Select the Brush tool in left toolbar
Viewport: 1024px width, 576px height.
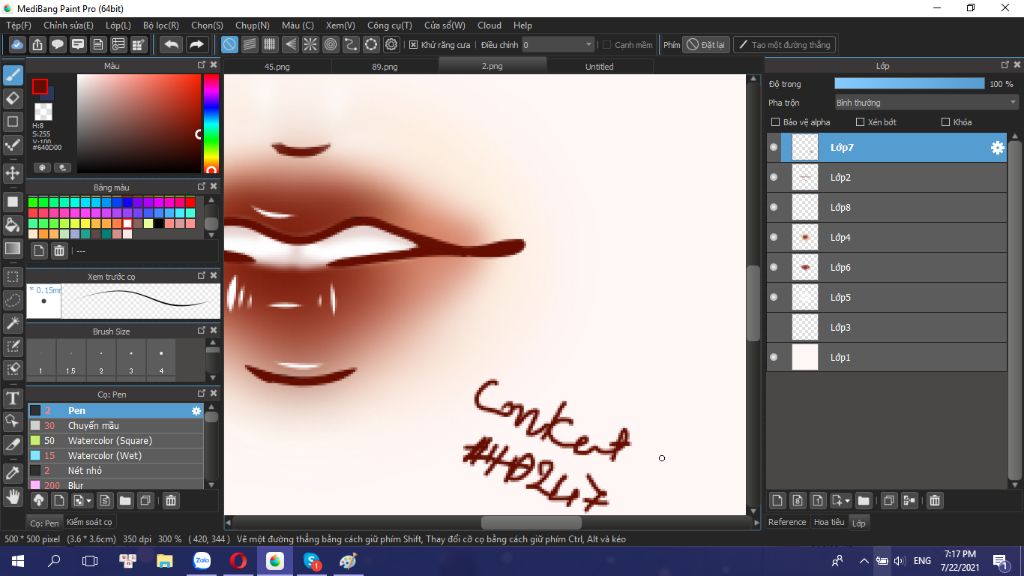click(12, 75)
